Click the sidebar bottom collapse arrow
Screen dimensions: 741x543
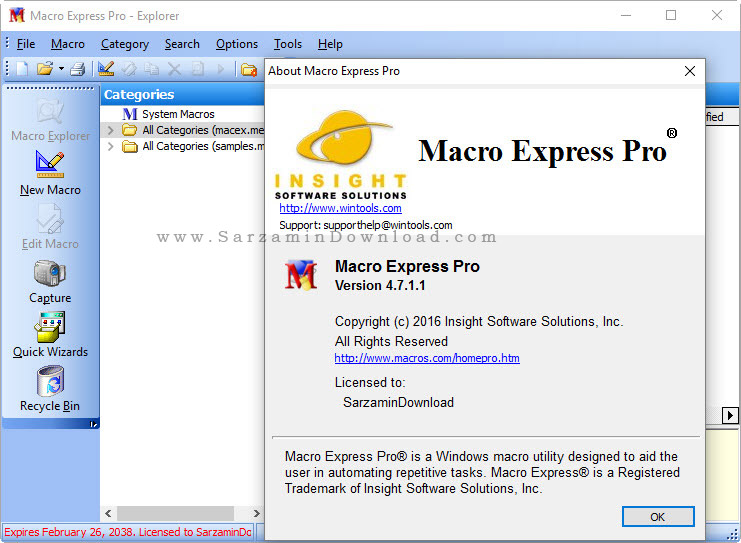[93, 424]
